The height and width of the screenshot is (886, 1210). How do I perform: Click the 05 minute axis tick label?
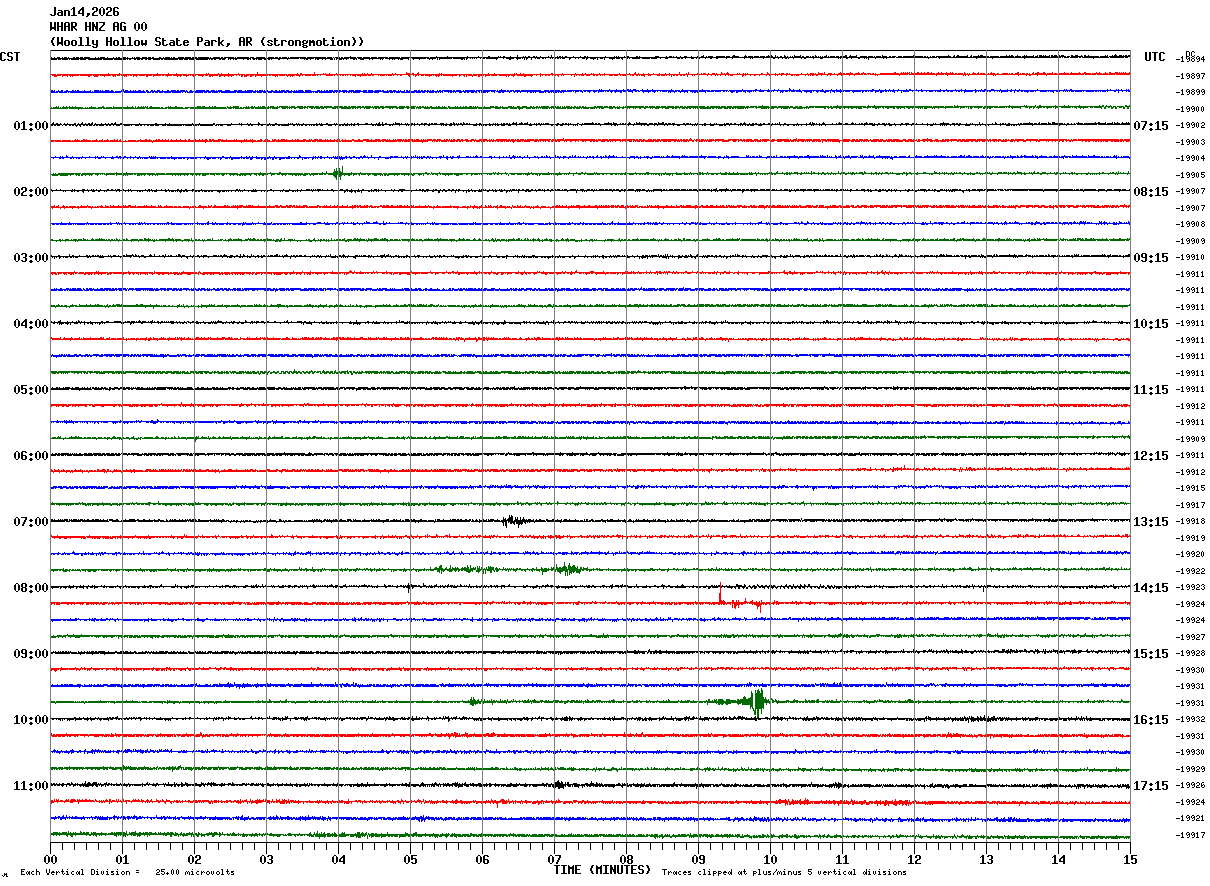tap(410, 859)
